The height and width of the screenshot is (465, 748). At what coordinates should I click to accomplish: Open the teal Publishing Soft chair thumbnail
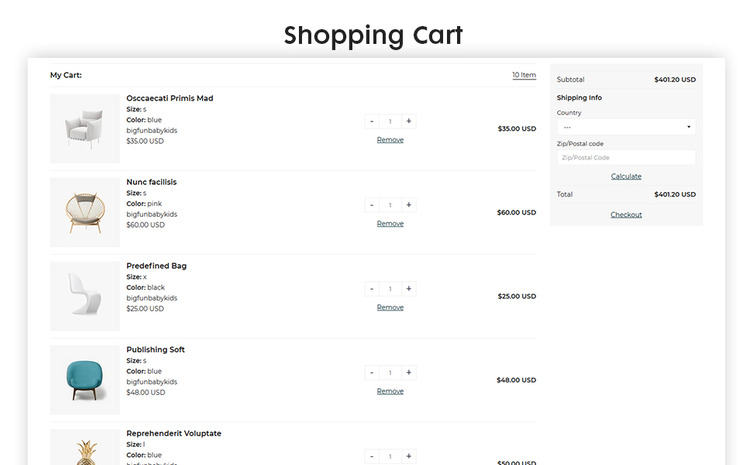coord(85,380)
